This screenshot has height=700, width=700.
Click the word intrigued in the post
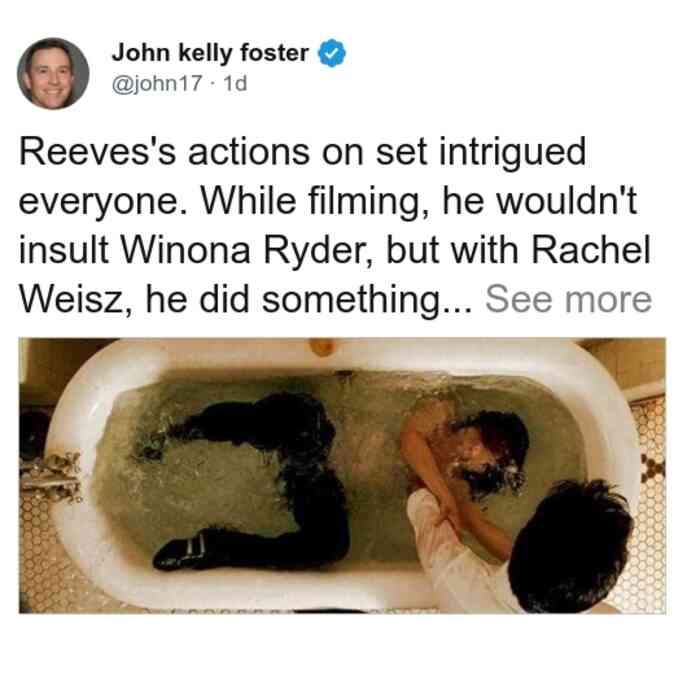pyautogui.click(x=512, y=154)
